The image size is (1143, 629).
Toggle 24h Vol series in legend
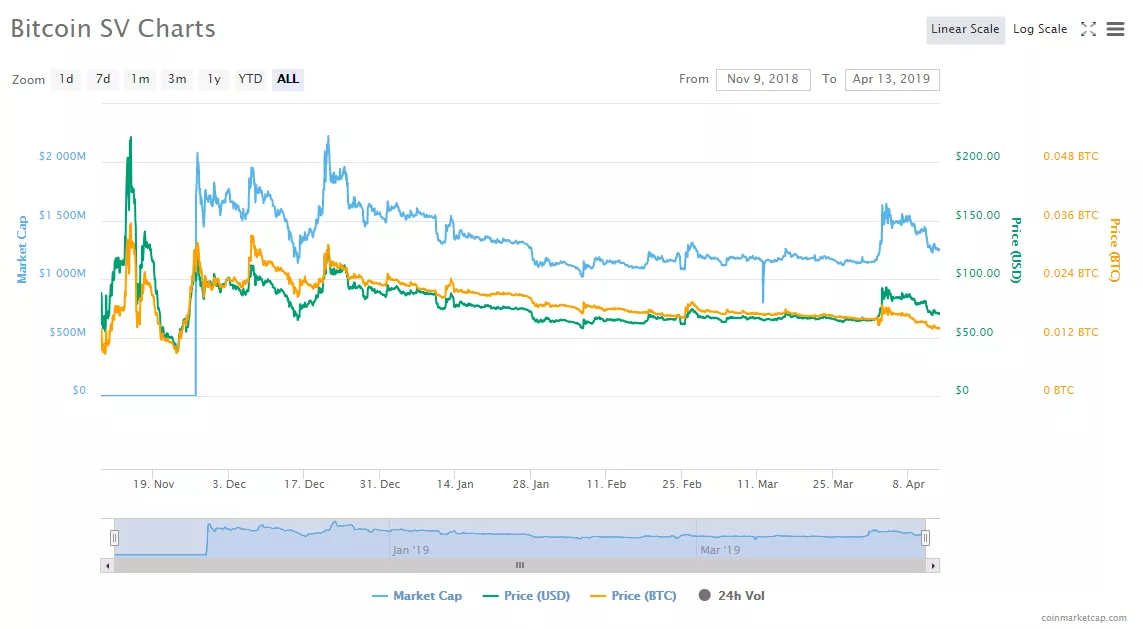pos(732,596)
